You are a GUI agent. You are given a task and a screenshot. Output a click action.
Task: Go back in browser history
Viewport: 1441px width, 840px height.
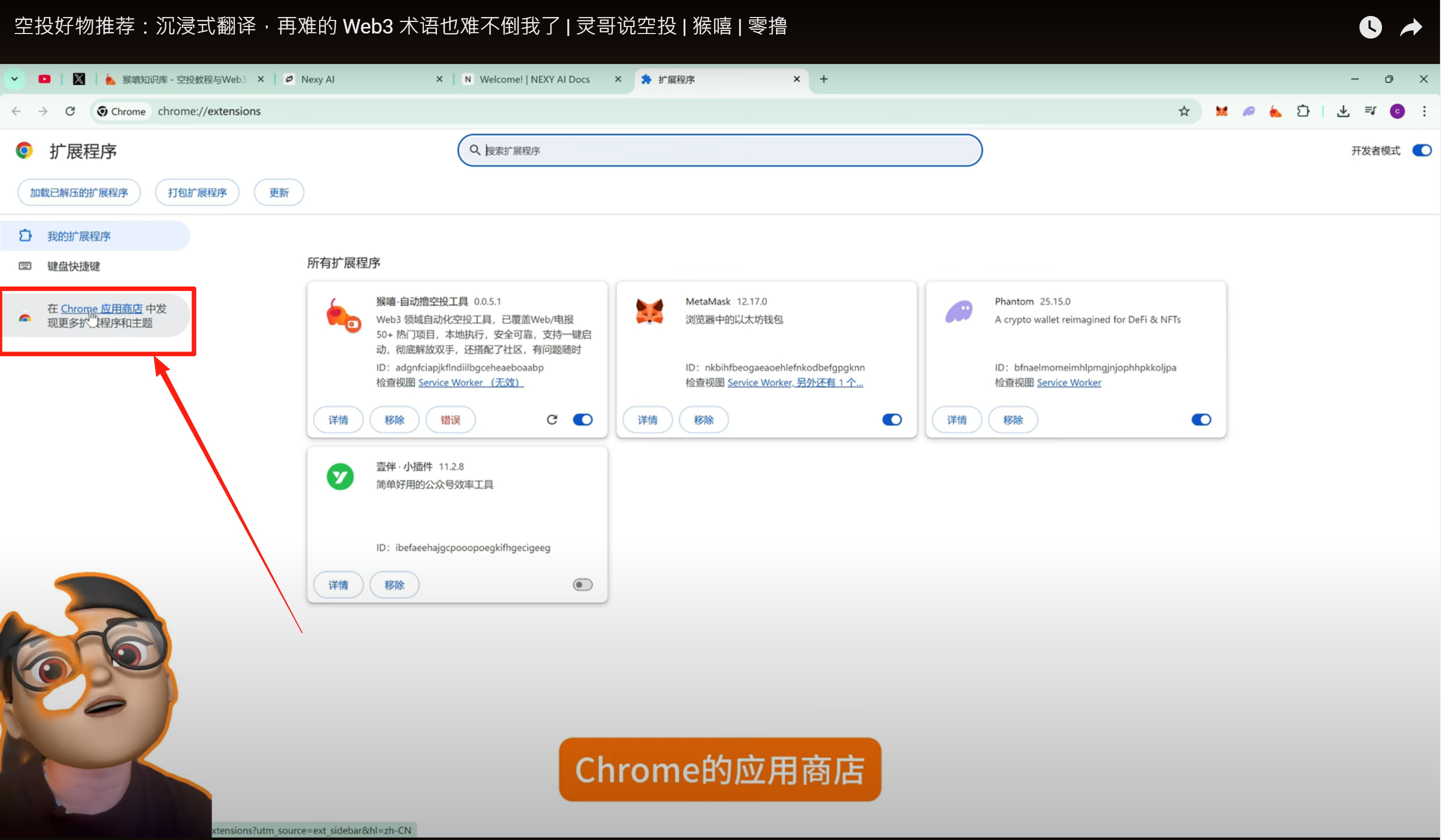click(x=16, y=111)
